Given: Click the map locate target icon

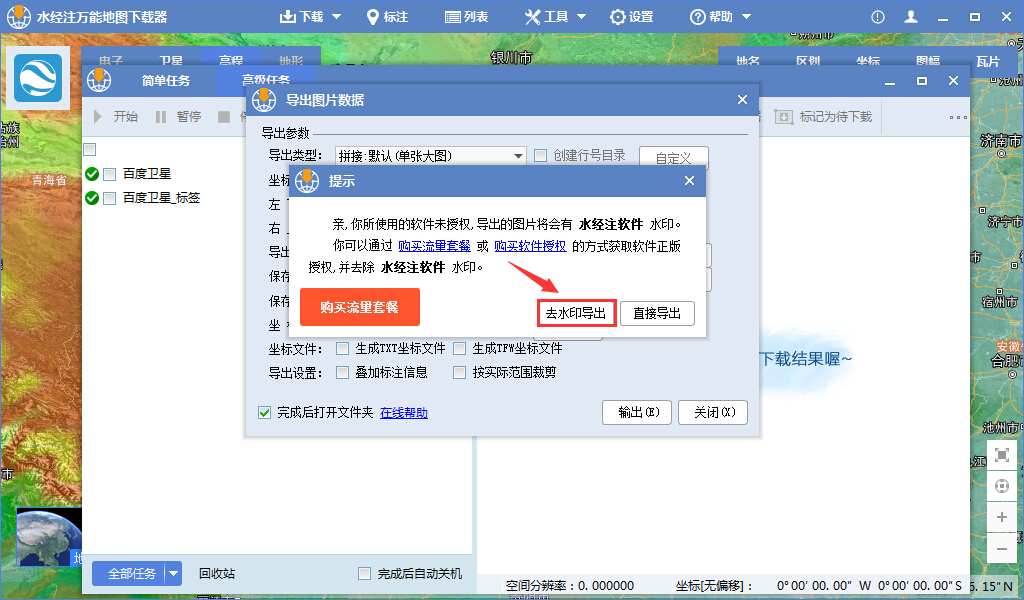Looking at the screenshot, I should click(1002, 486).
